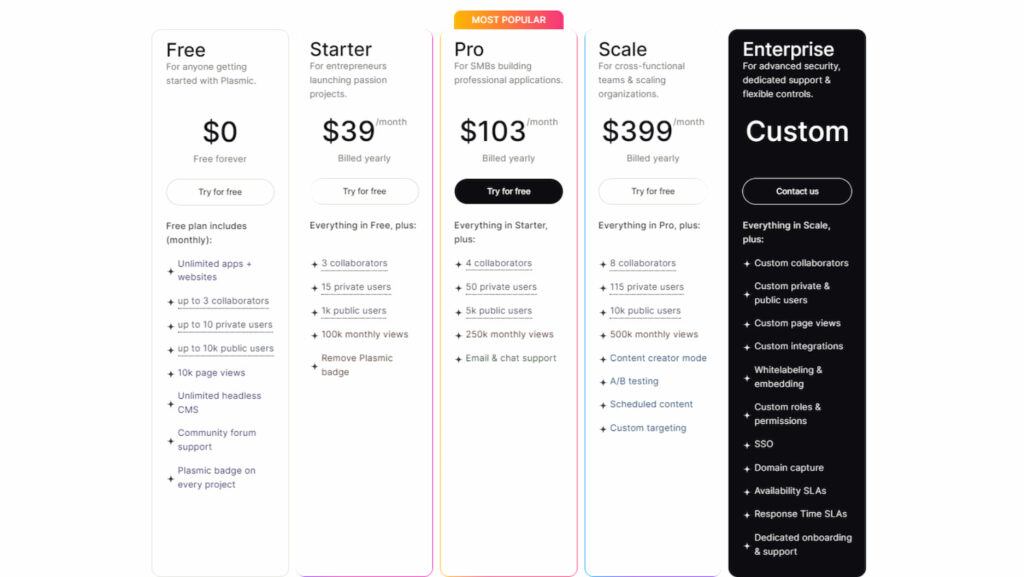This screenshot has height=577, width=1024.
Task: Click the '50 private users' underlined text
Action: coord(501,287)
